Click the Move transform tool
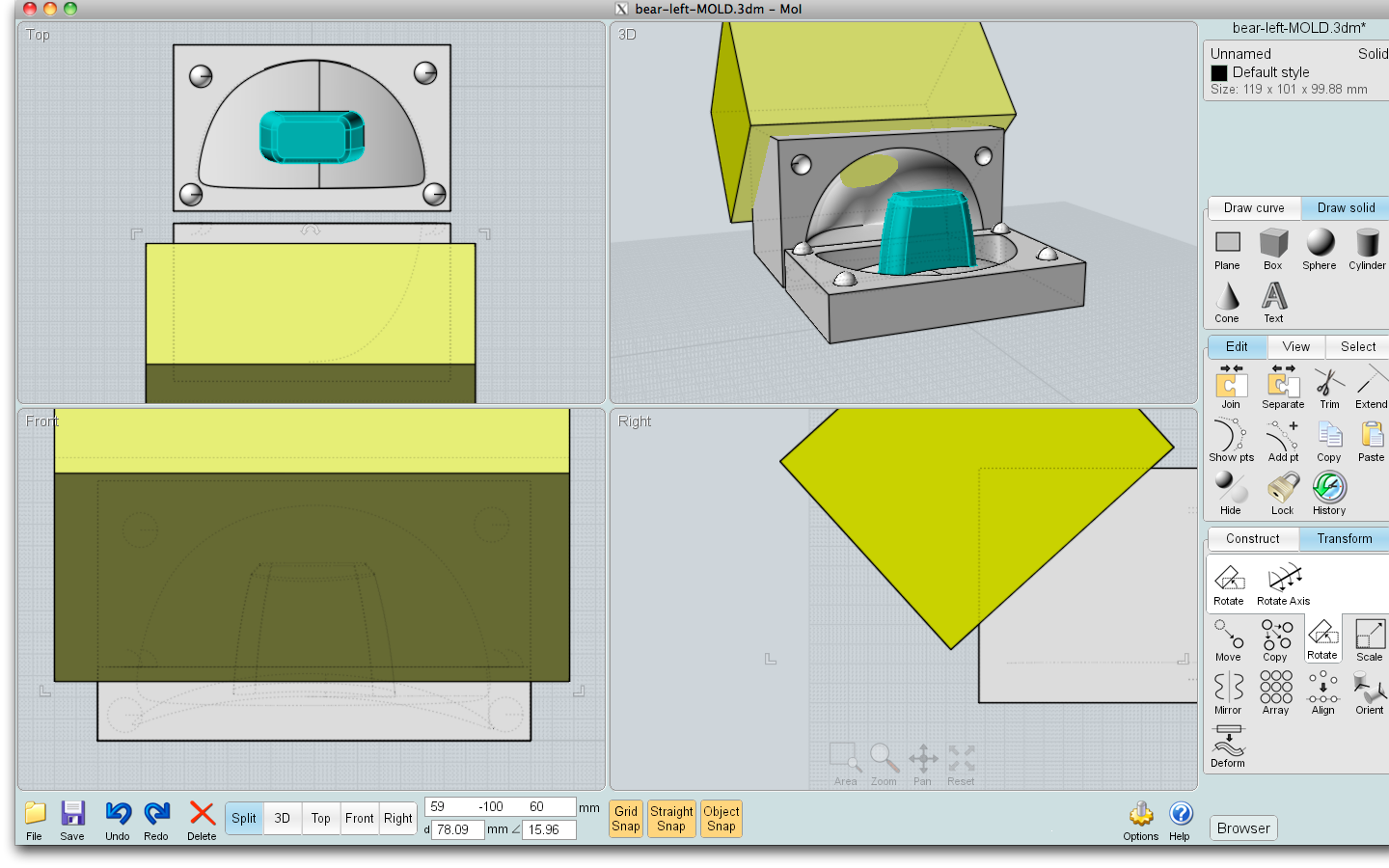The height and width of the screenshot is (868, 1389). 1228,640
